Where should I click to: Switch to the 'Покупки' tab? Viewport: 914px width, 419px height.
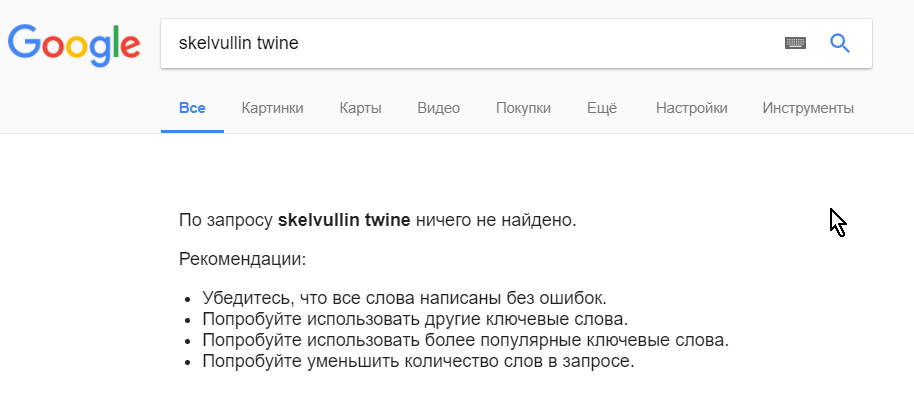(523, 108)
